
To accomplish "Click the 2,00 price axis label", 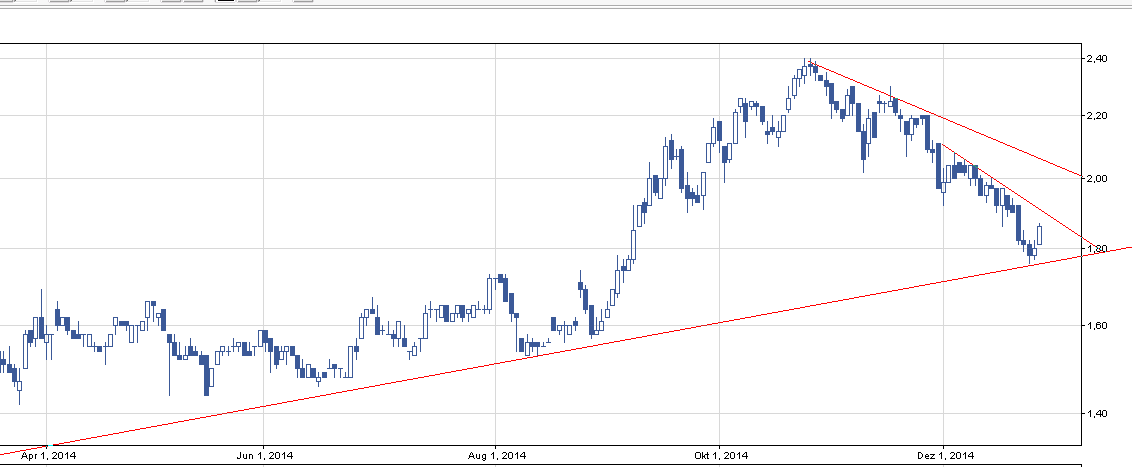I will [x=1098, y=179].
